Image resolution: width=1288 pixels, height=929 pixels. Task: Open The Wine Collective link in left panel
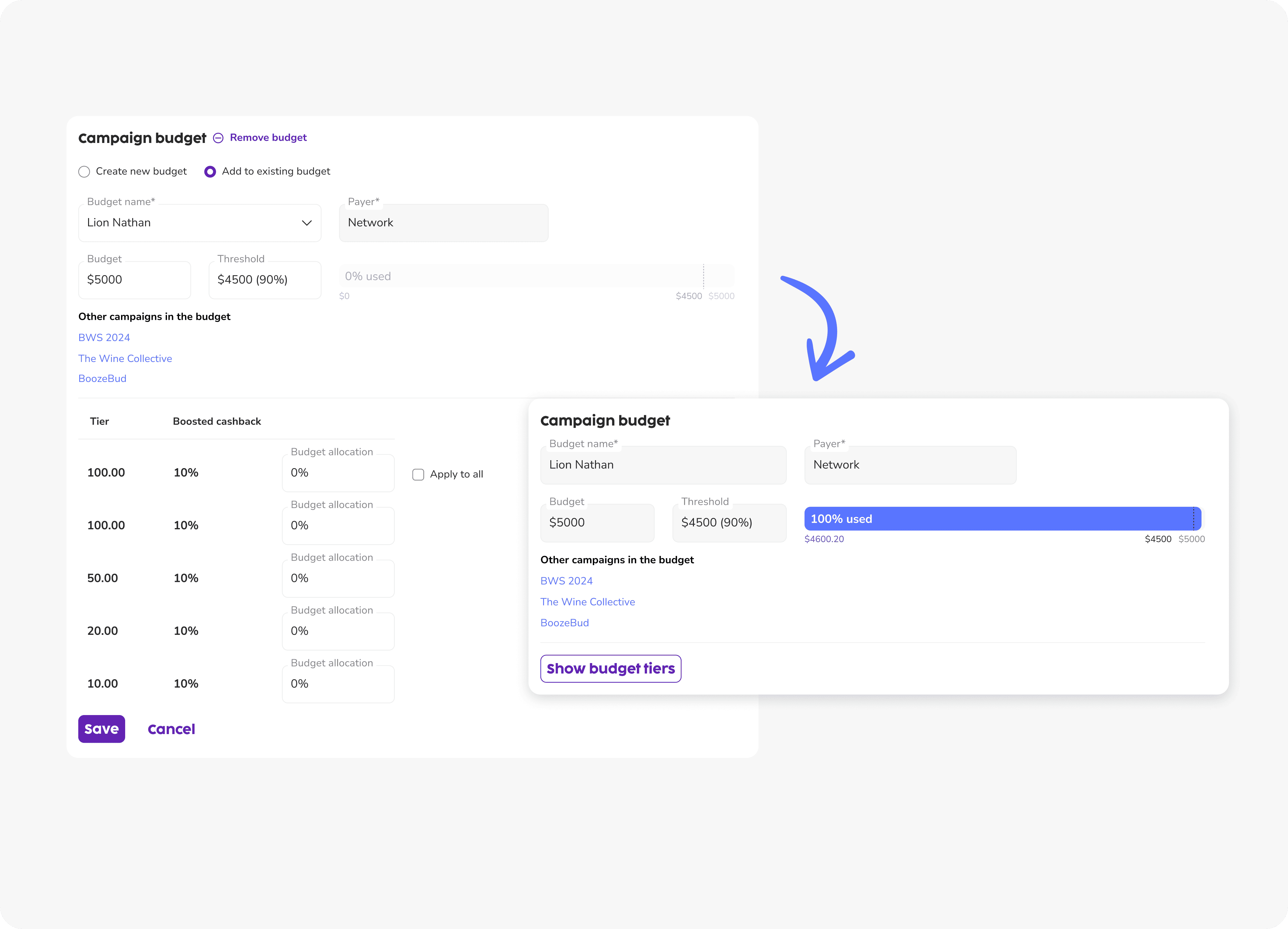coord(125,358)
